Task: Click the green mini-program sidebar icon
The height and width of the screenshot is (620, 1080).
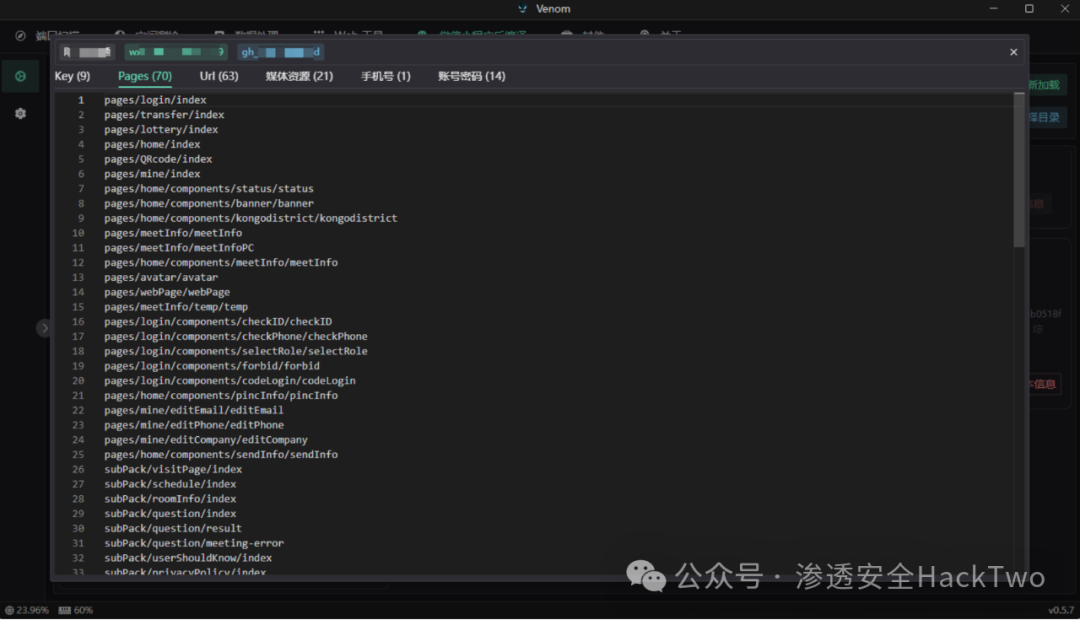Action: pos(20,77)
